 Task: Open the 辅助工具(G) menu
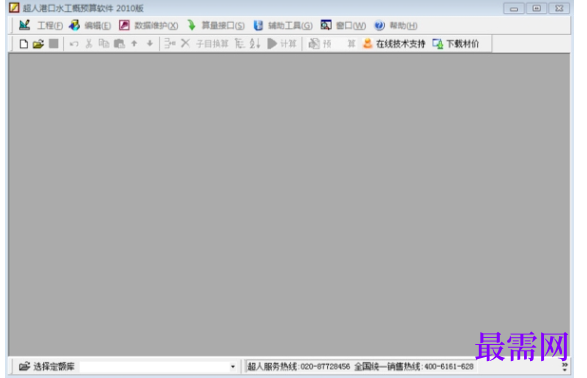click(290, 25)
